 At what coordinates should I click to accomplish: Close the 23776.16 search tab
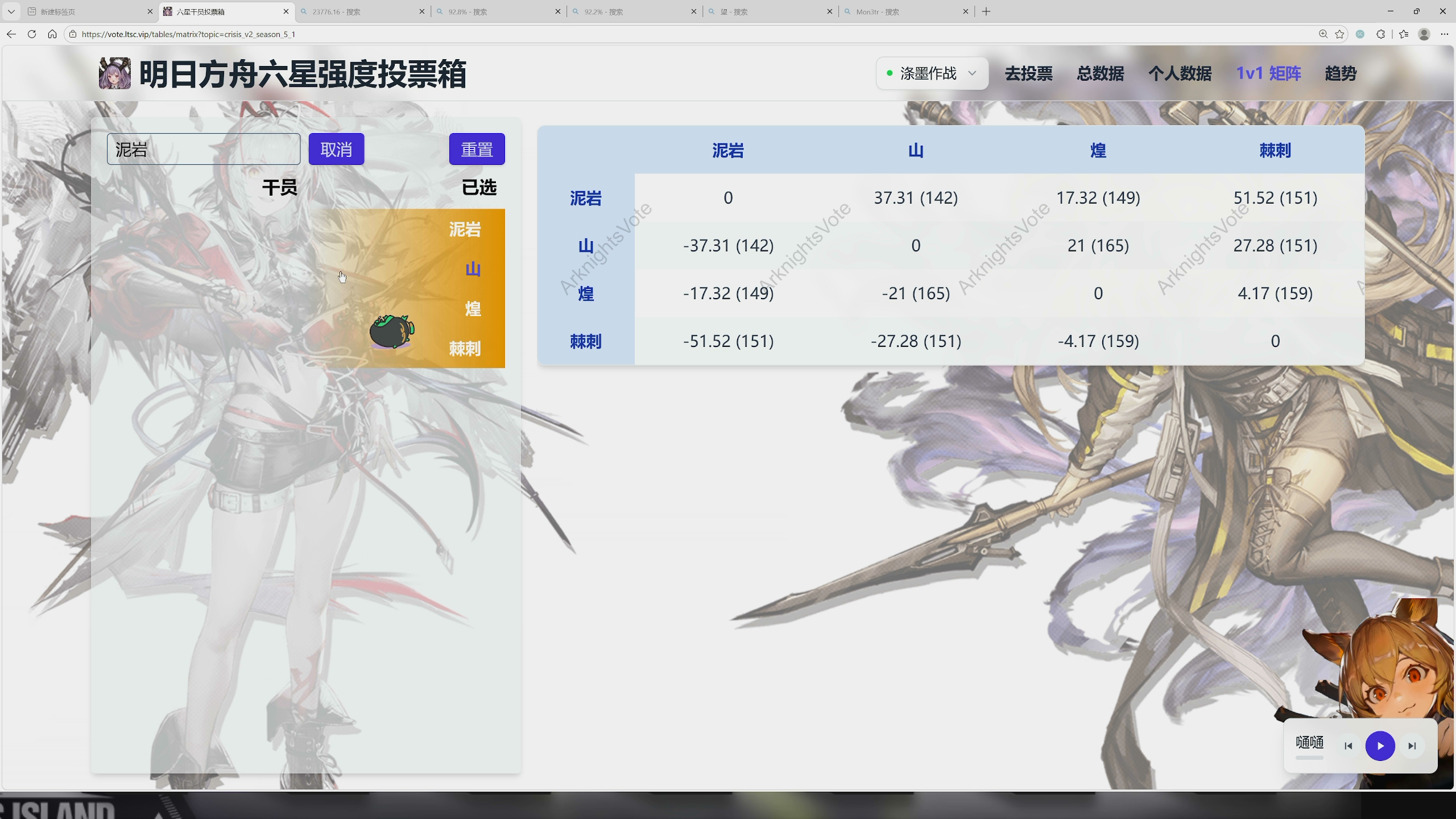click(421, 11)
